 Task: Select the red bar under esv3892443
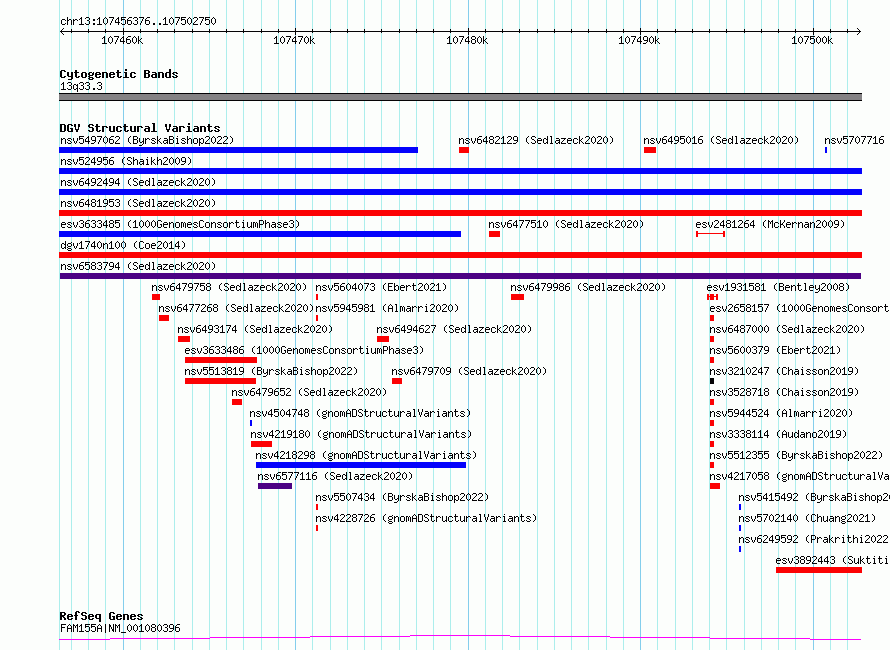click(819, 570)
